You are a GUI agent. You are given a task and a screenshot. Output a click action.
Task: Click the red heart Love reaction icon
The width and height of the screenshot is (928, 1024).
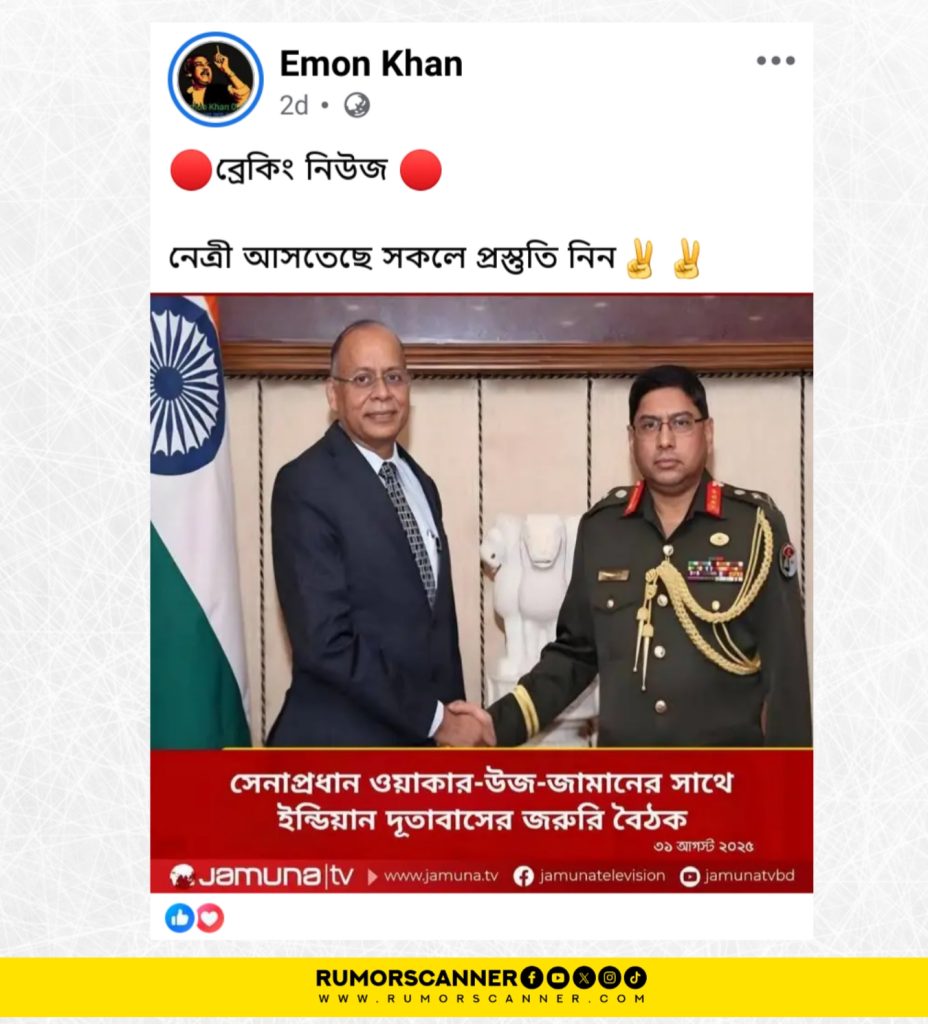tap(209, 918)
